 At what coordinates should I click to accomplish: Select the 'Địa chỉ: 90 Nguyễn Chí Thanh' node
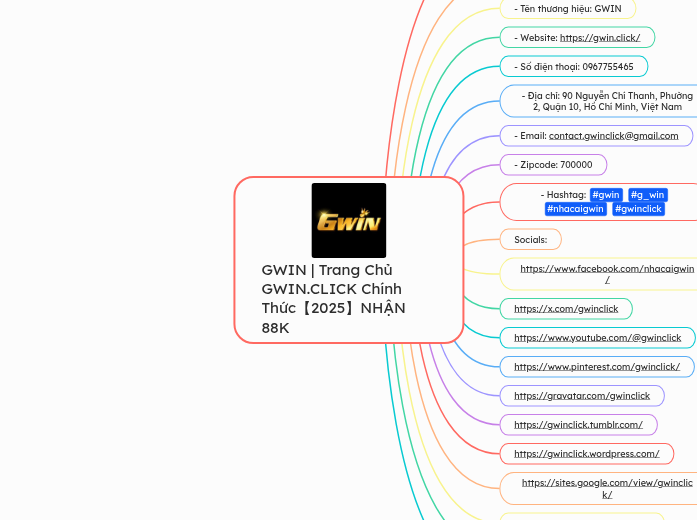[600, 101]
